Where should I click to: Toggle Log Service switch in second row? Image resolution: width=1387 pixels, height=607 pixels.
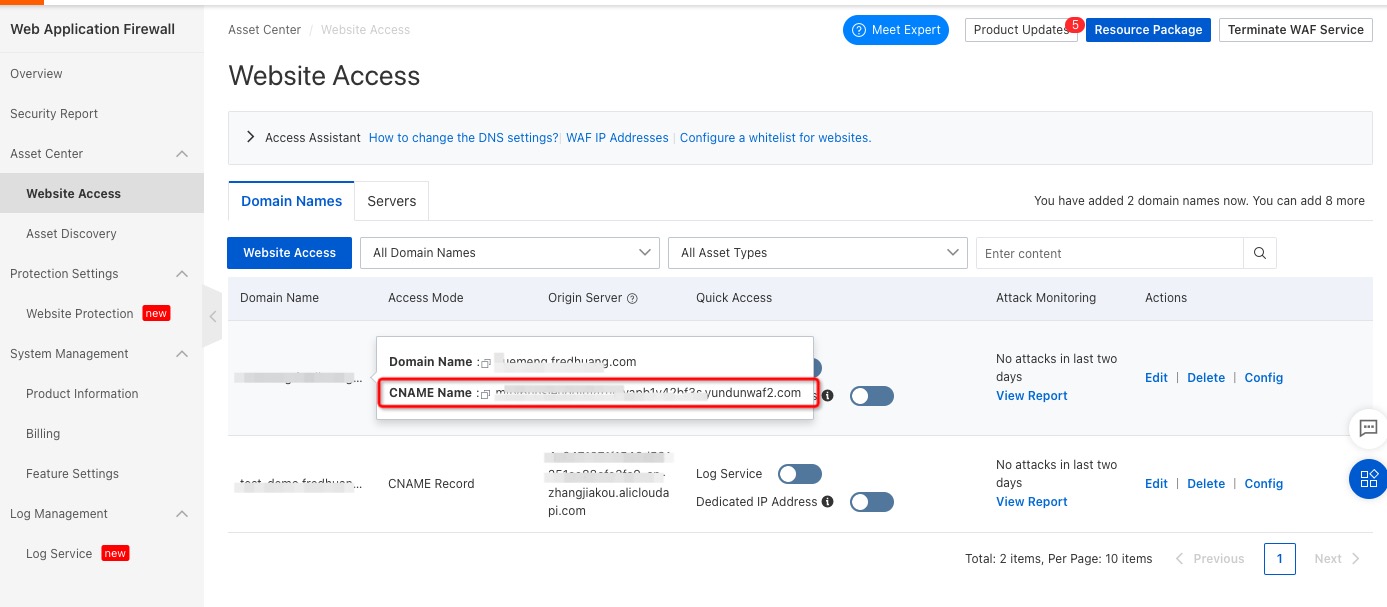click(799, 474)
